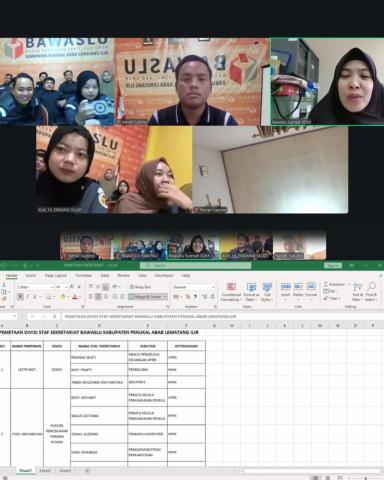
Task: Switch to Data ribbon tab
Action: (x=105, y=276)
